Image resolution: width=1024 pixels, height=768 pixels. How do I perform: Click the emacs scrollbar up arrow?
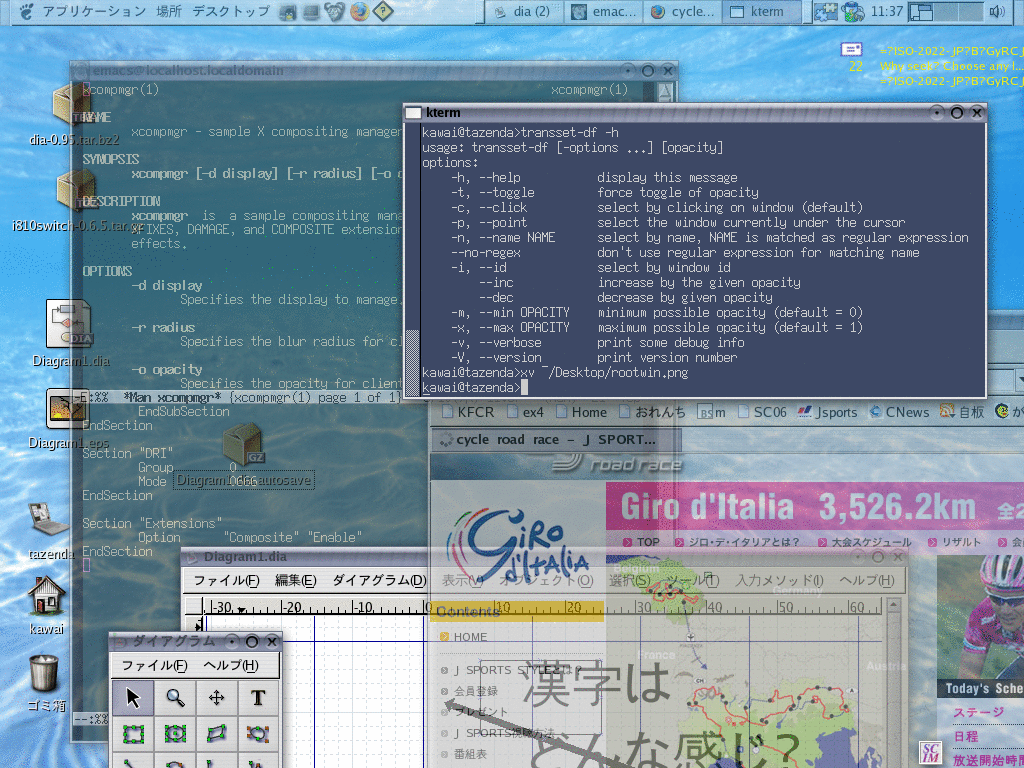664,91
